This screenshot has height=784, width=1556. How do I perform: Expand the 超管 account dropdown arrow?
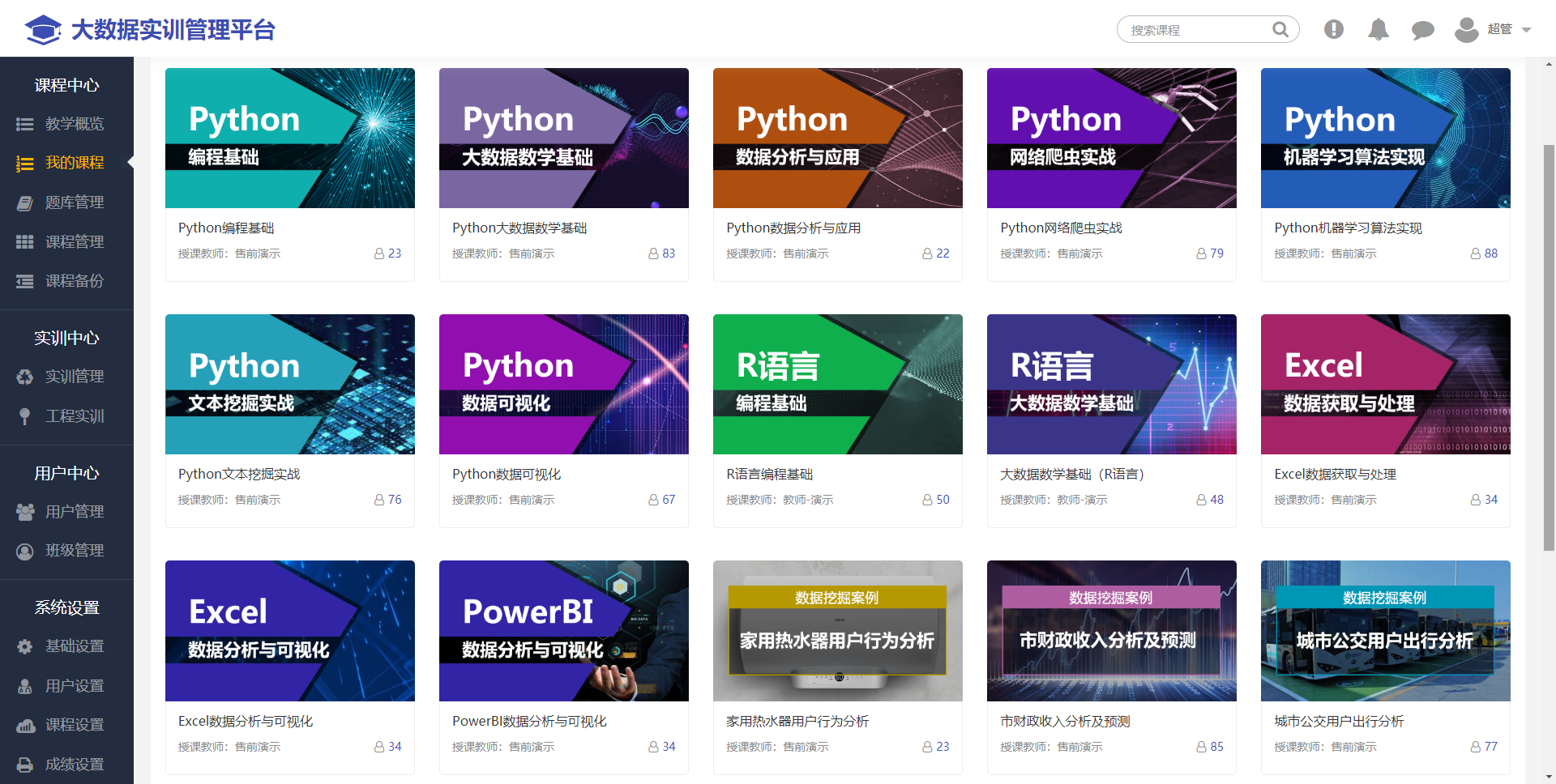[1527, 30]
